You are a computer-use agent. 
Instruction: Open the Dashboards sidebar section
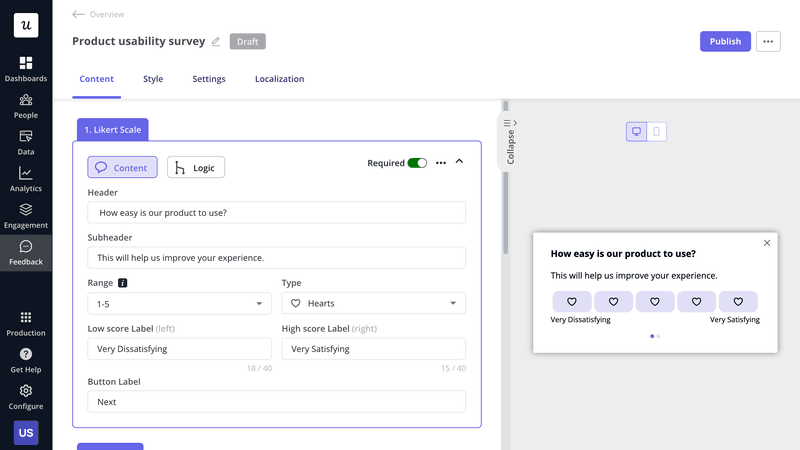pyautogui.click(x=26, y=69)
